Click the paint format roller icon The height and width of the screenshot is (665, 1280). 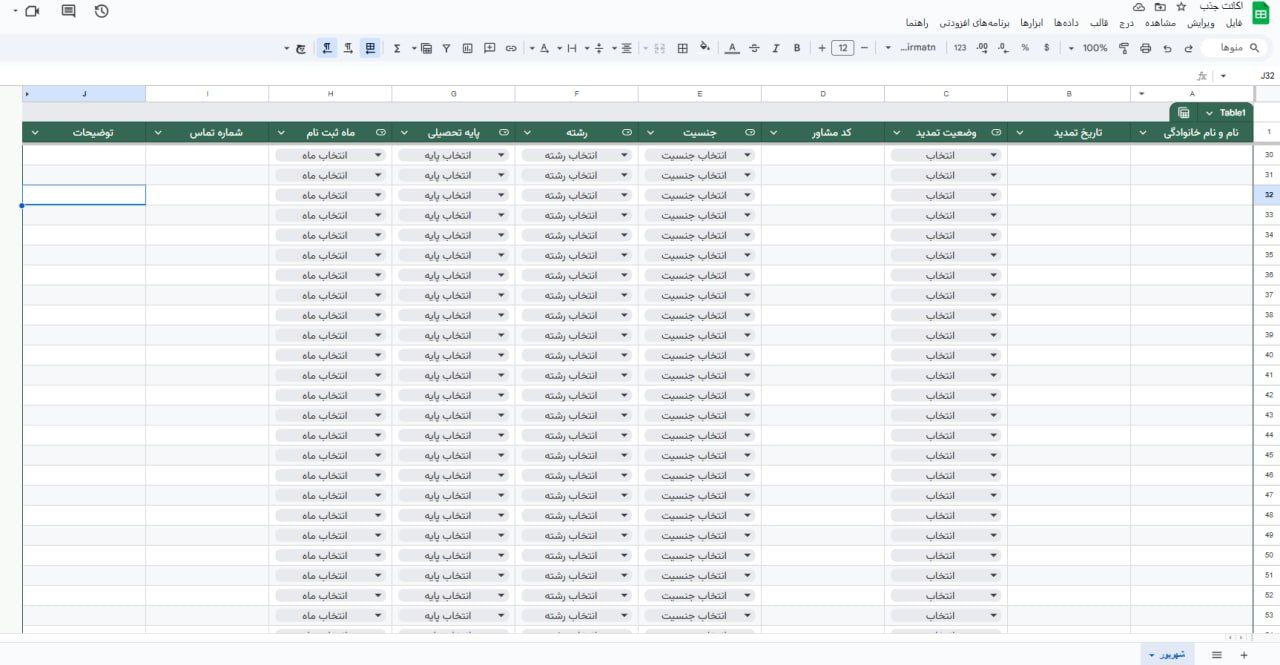(x=1123, y=48)
